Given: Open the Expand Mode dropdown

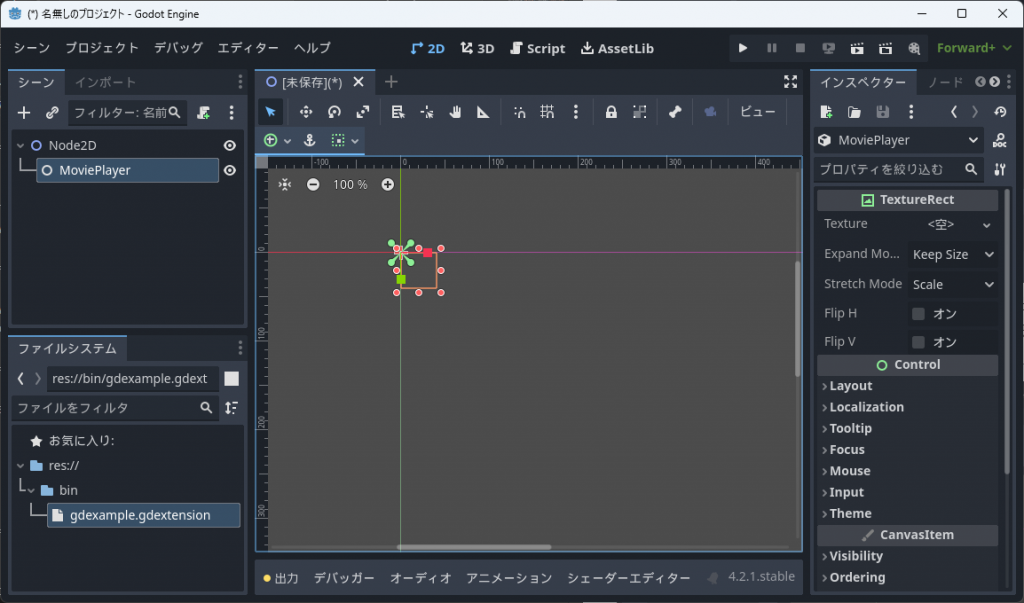Looking at the screenshot, I should point(952,254).
